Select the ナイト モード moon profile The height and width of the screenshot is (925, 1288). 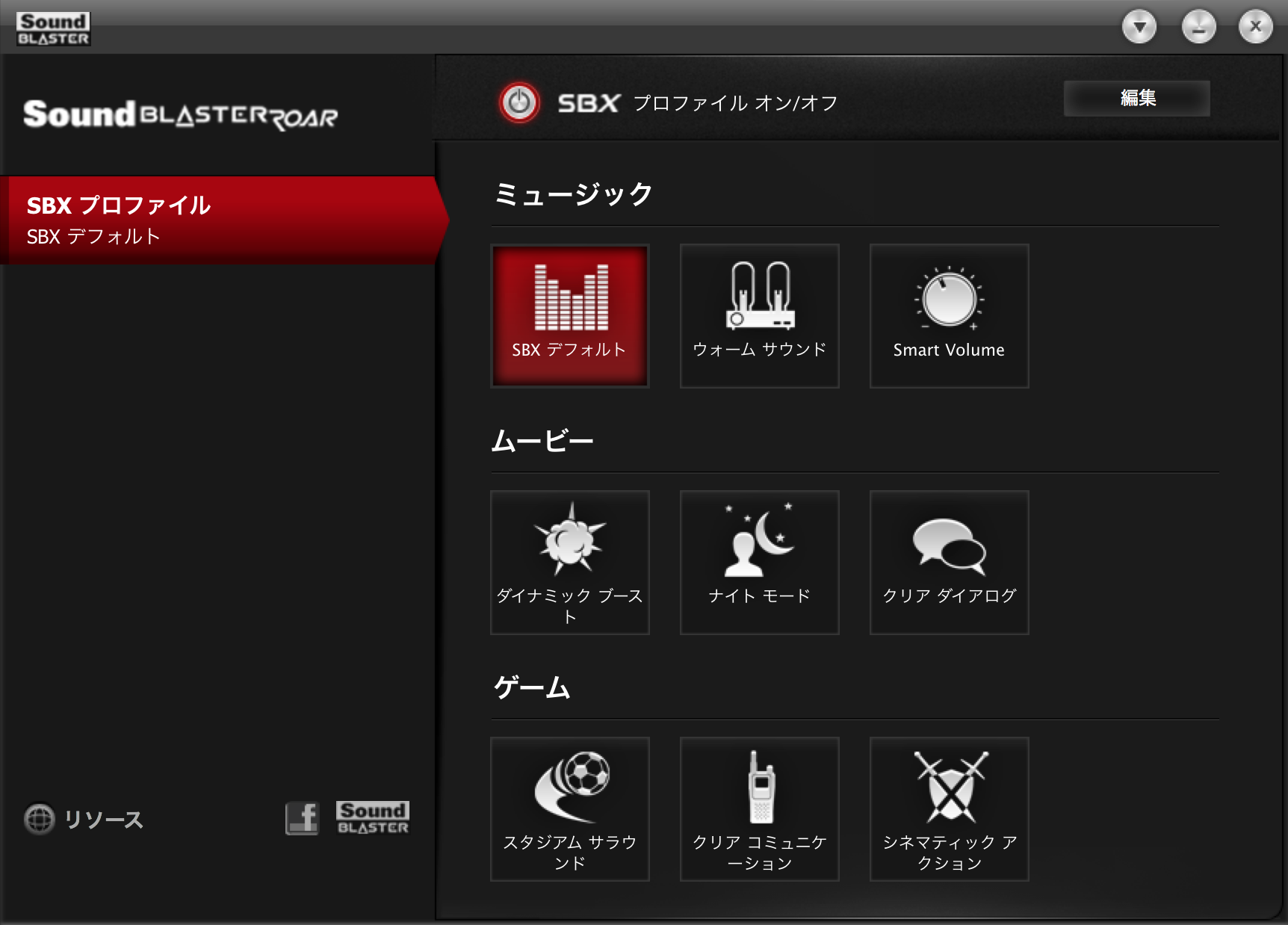759,562
